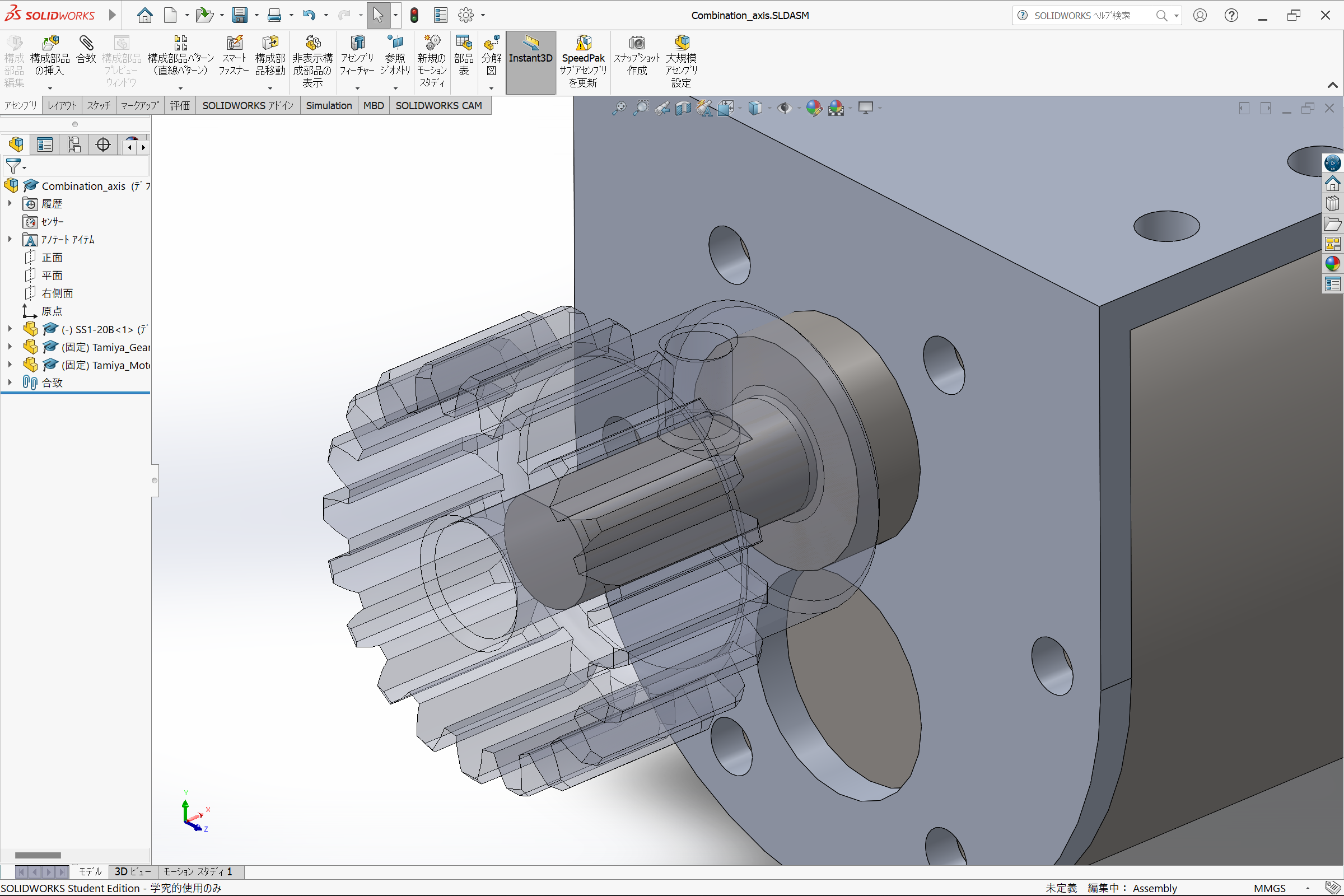Viewport: 1344px width, 896px height.
Task: Expand the アノテートアイテム node
Action: pos(10,240)
